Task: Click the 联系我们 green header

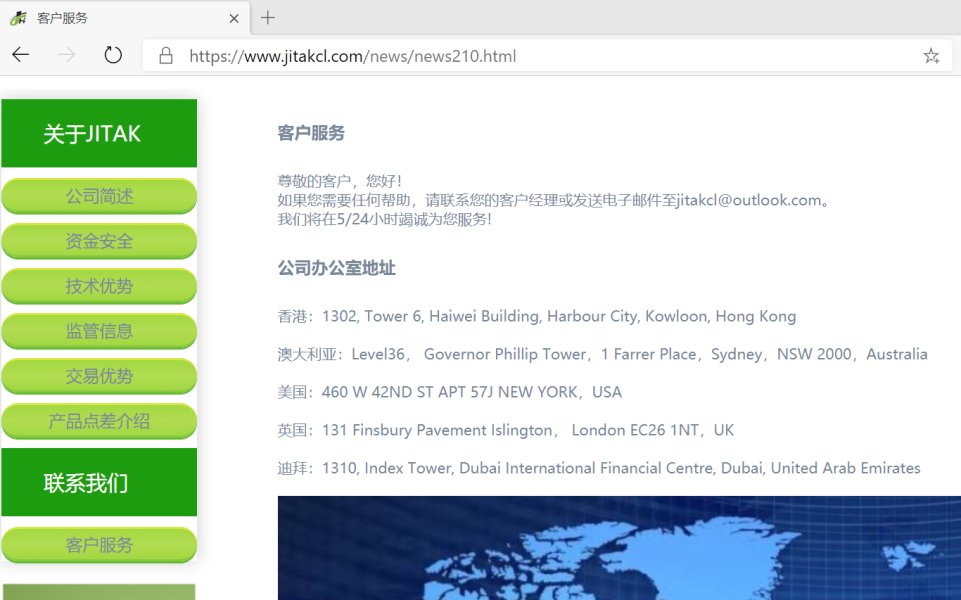Action: (99, 482)
